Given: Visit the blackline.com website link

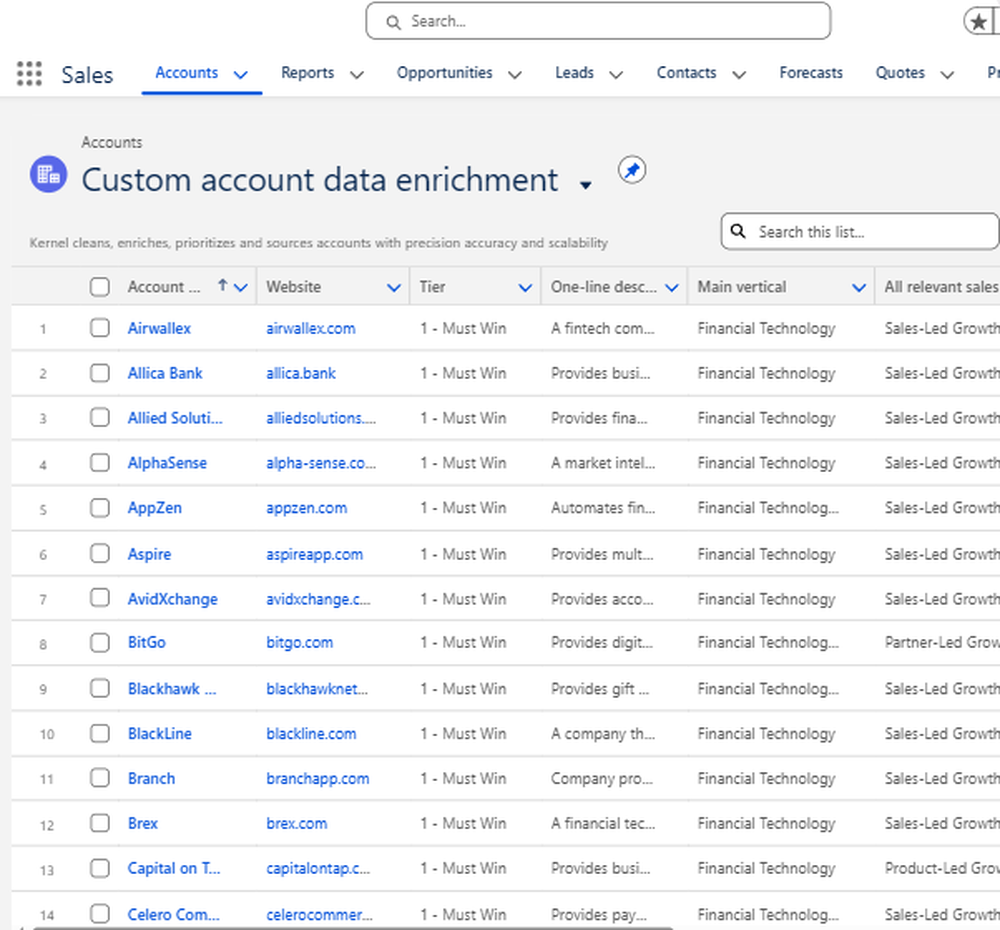Looking at the screenshot, I should [x=311, y=733].
